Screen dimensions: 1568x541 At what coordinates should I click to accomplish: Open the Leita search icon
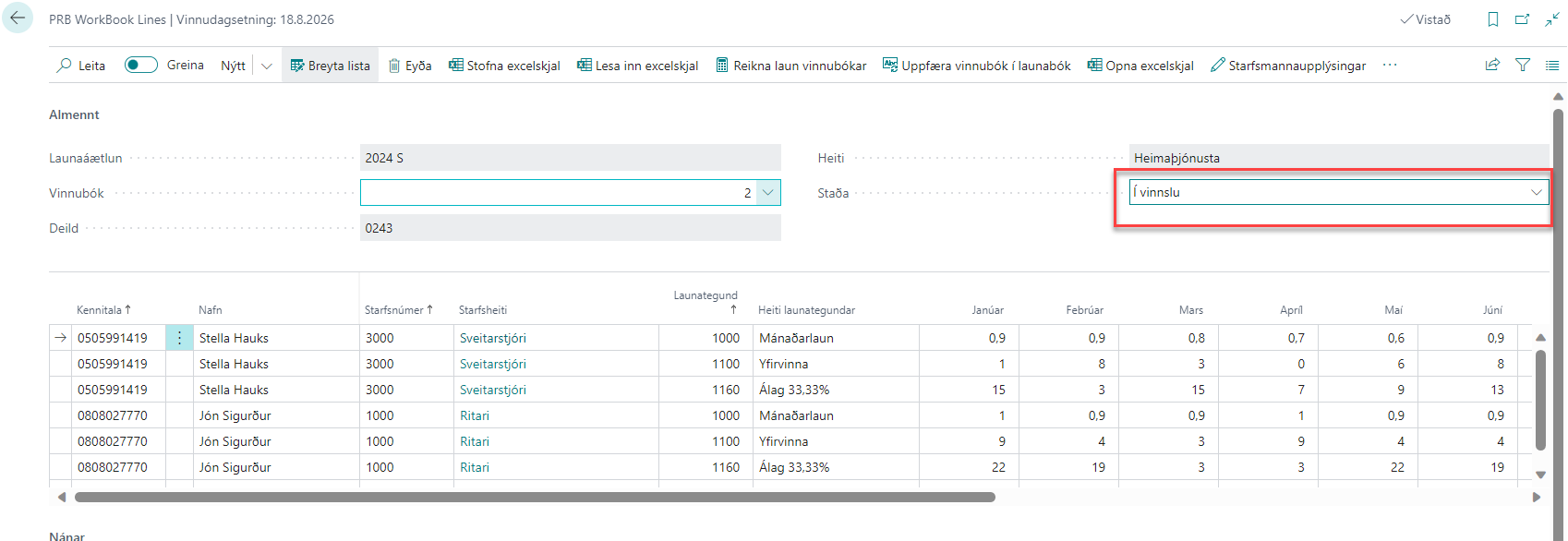coord(65,66)
